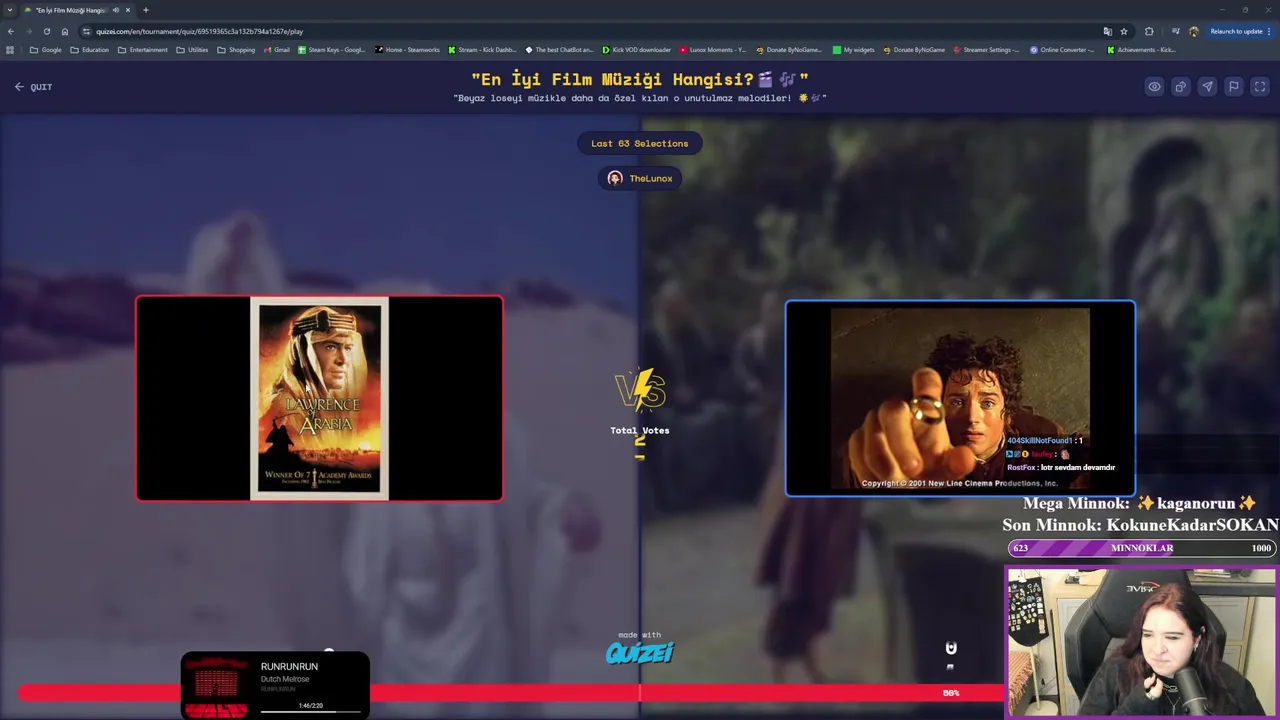Image resolution: width=1280 pixels, height=720 pixels.
Task: Bookmark this page with star icon
Action: (x=1124, y=31)
